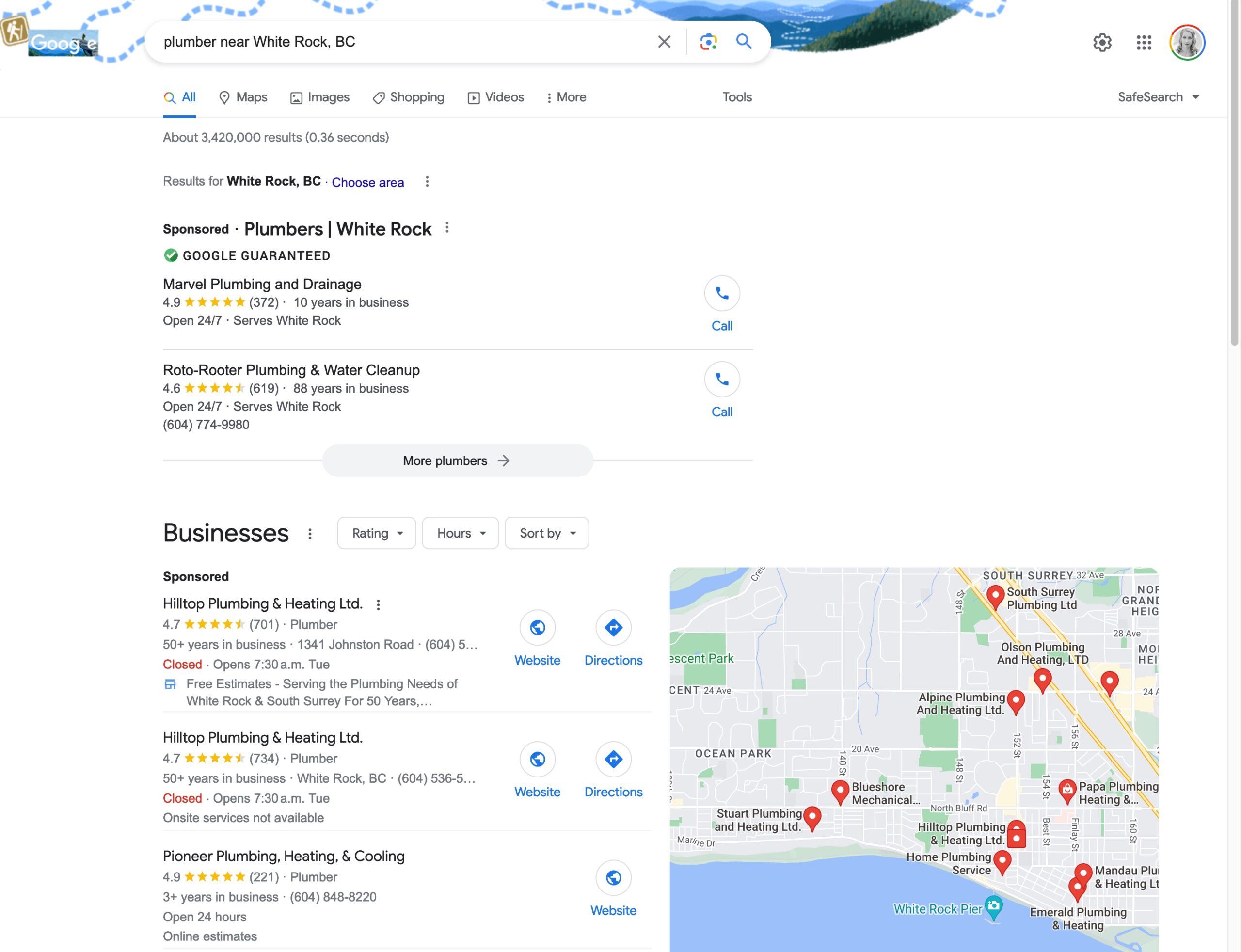The height and width of the screenshot is (952, 1241).
Task: Select the All search tab
Action: click(179, 97)
